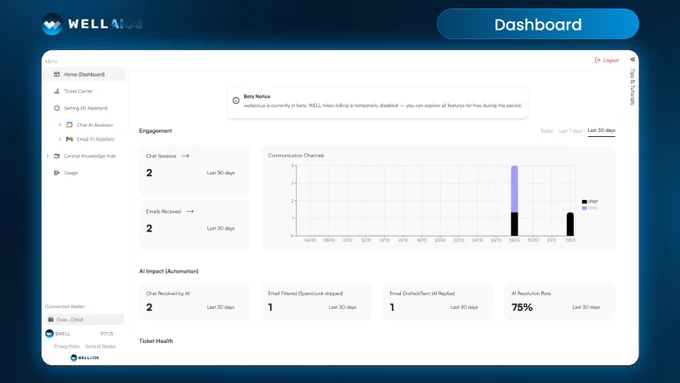Click the purple mail legend swatch
The image size is (680, 383).
click(585, 208)
